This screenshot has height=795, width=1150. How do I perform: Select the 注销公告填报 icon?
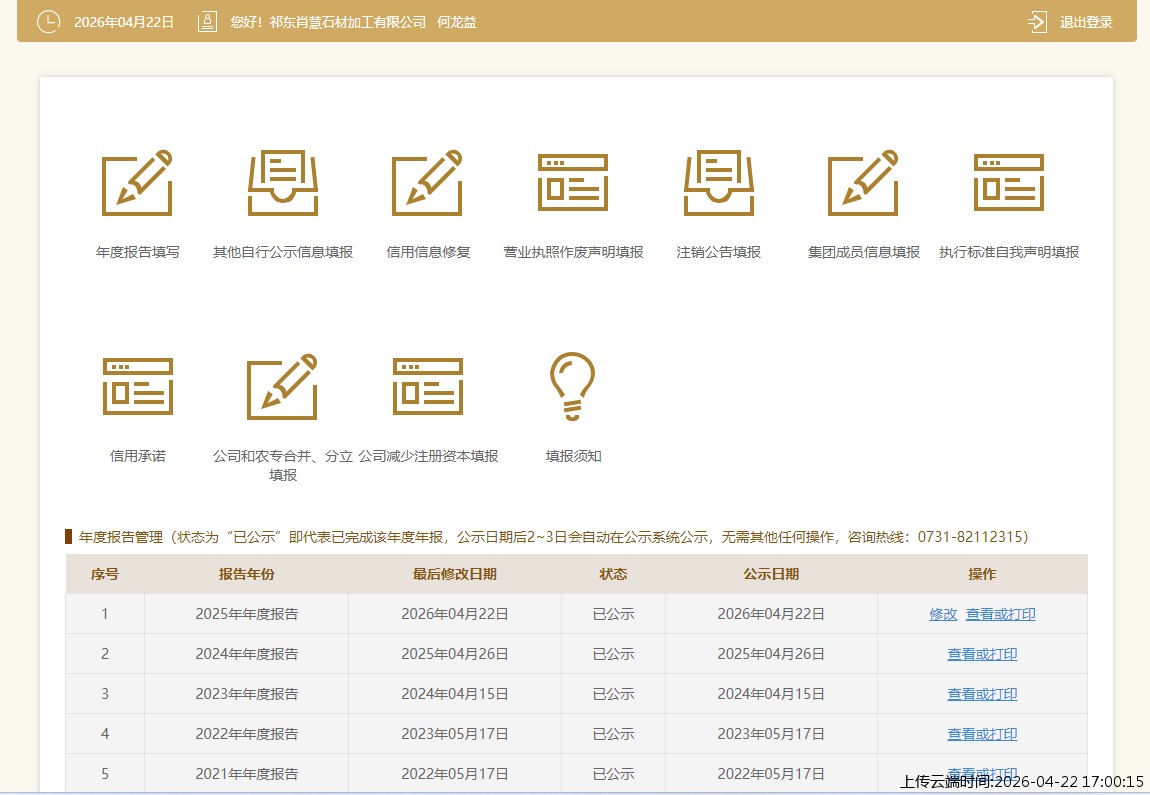[718, 184]
